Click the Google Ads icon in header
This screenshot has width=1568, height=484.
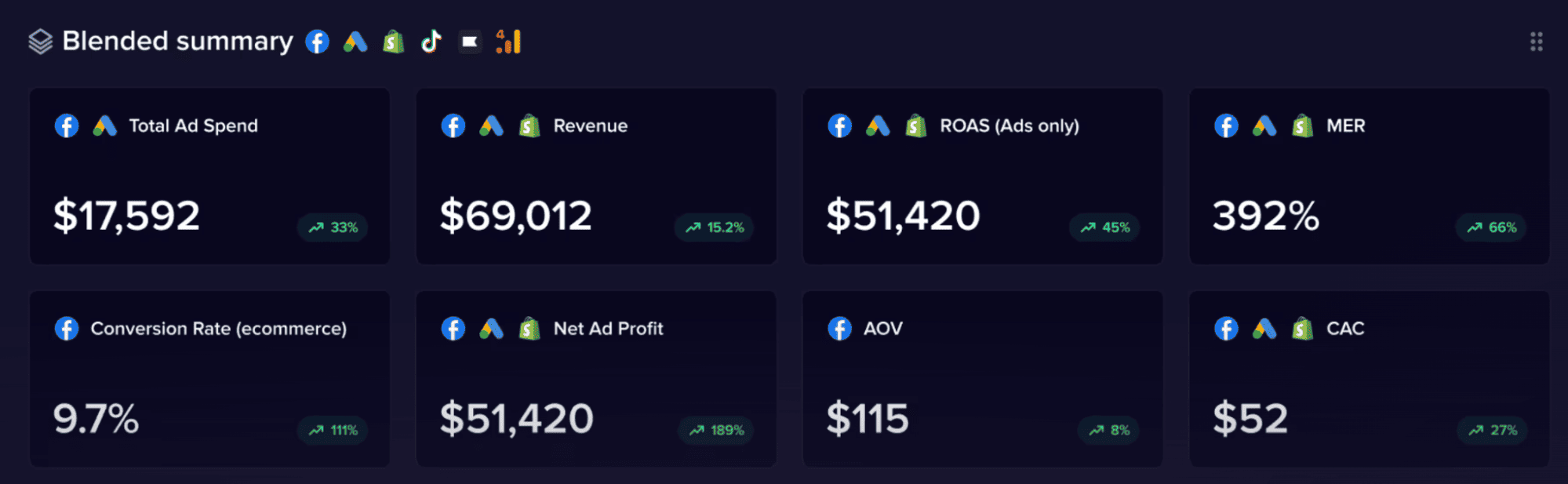tap(355, 42)
